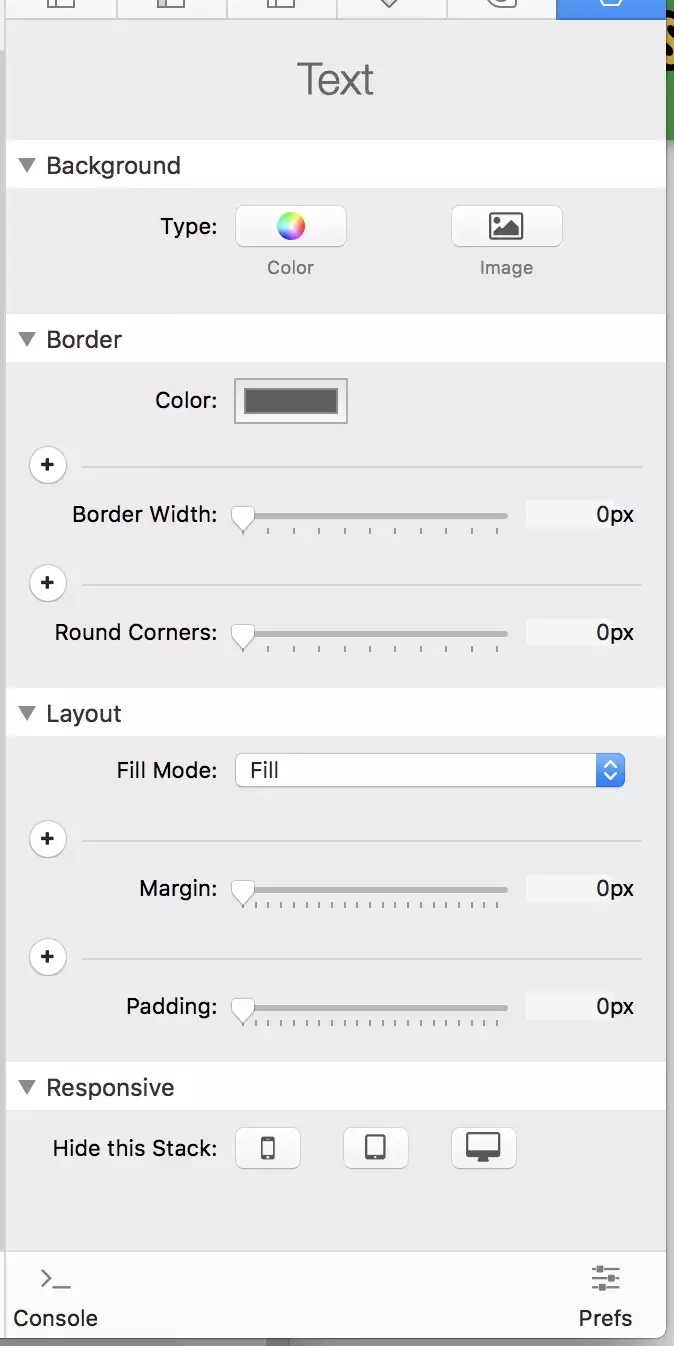Click the plus button above Round Corners

pyautogui.click(x=48, y=583)
